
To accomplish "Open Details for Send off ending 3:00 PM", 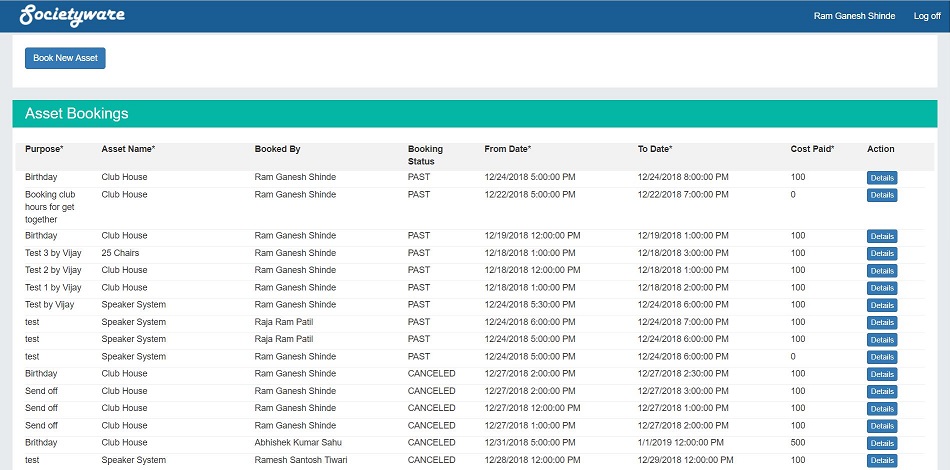I will 882,392.
